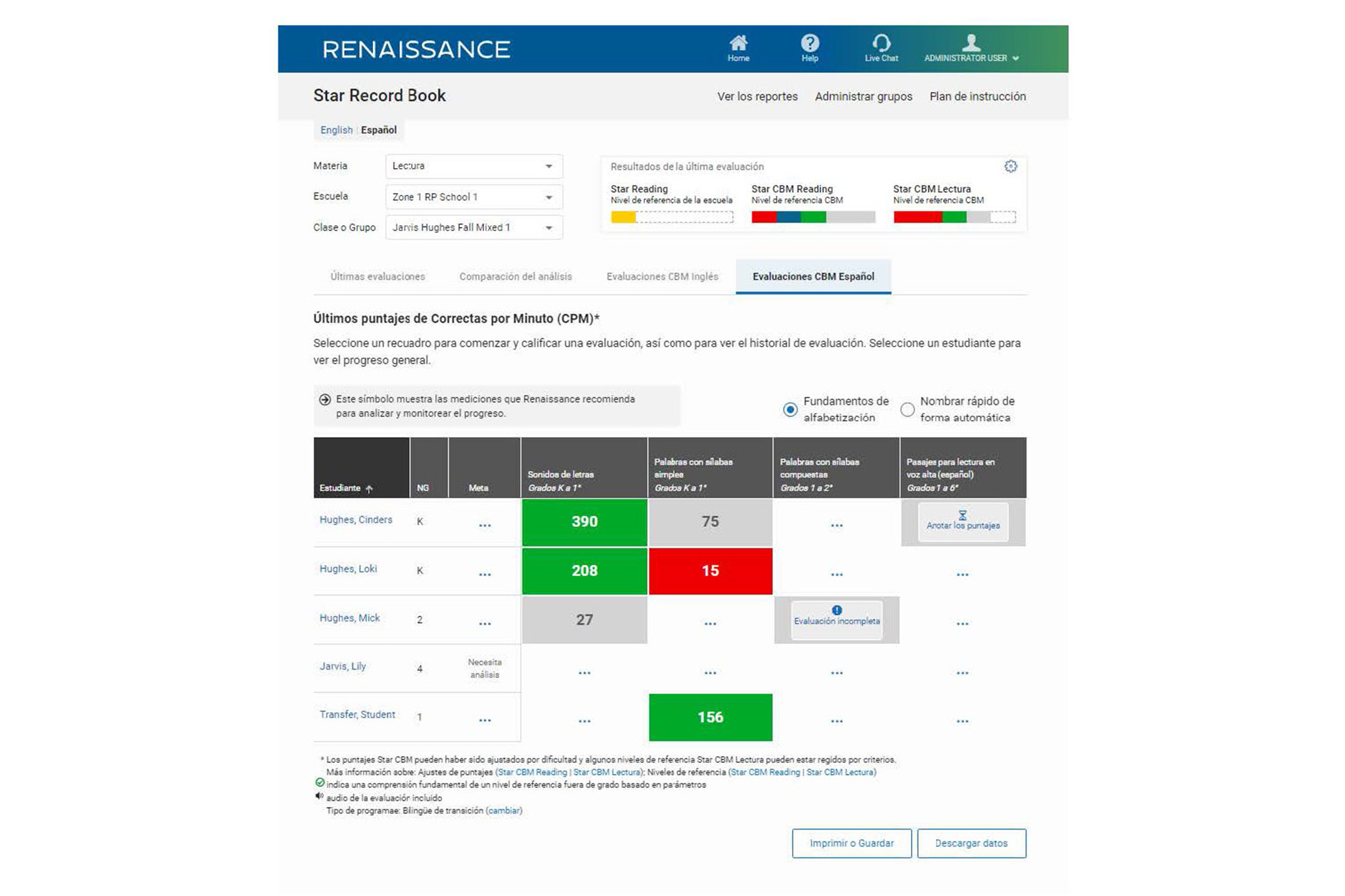Select green 390 score cell for Cinders
Viewport: 1345px width, 896px height.
(584, 522)
